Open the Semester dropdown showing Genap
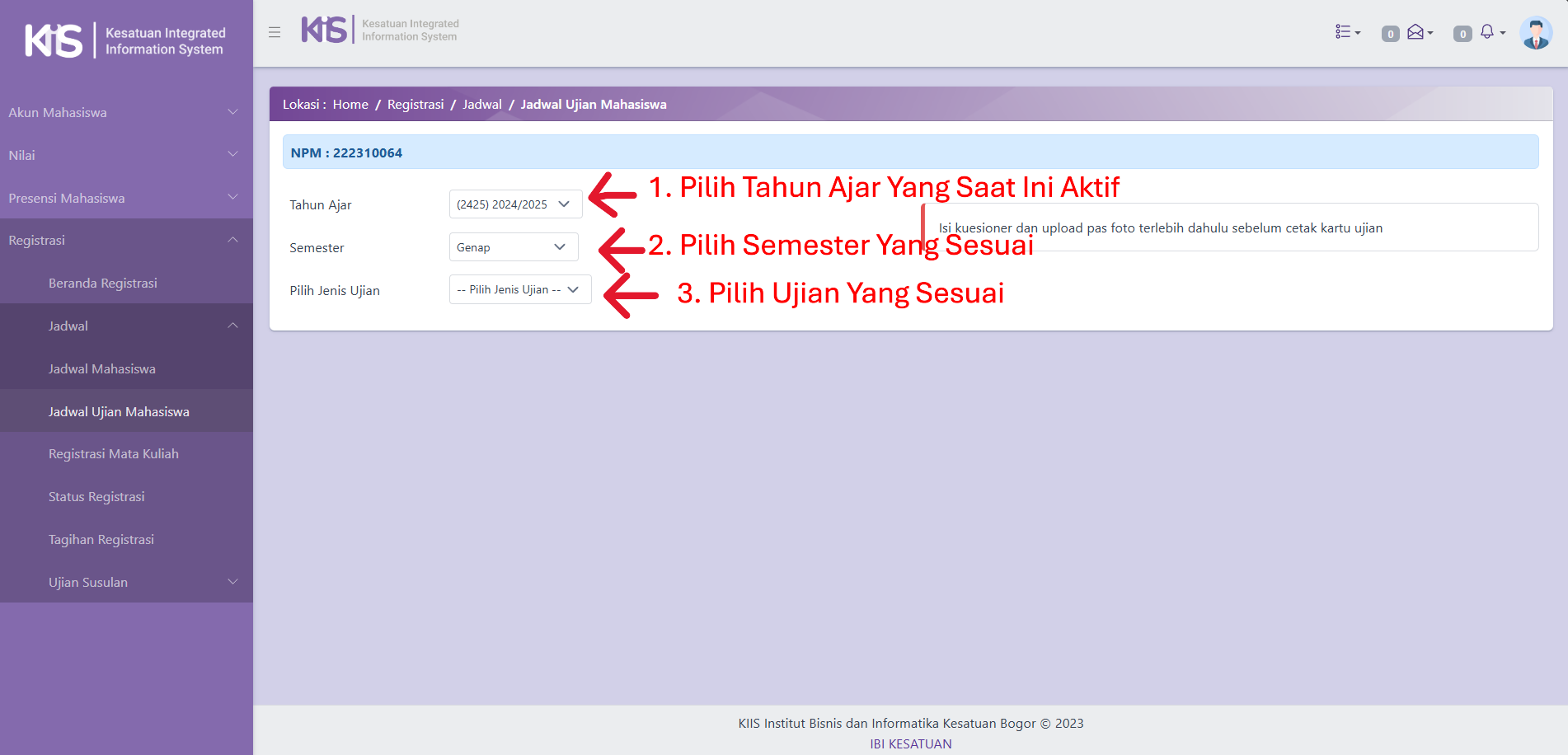1568x755 pixels. pos(513,247)
